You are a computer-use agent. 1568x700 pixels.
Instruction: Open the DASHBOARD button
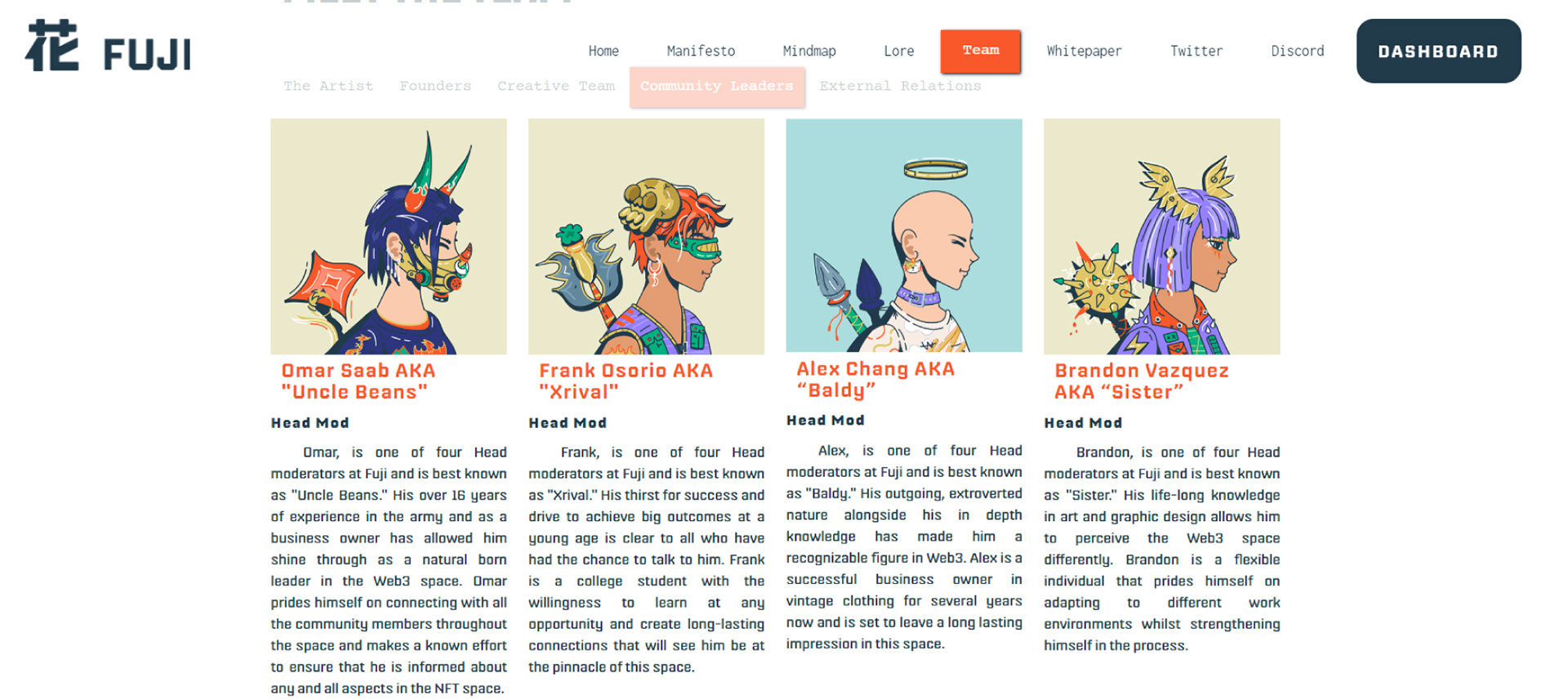1438,51
